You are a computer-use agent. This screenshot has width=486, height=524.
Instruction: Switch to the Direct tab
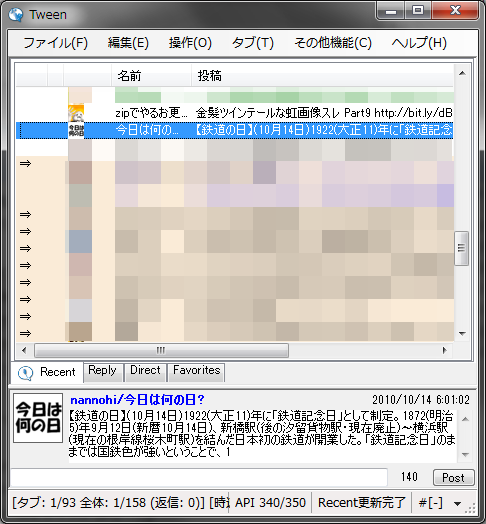[145, 372]
